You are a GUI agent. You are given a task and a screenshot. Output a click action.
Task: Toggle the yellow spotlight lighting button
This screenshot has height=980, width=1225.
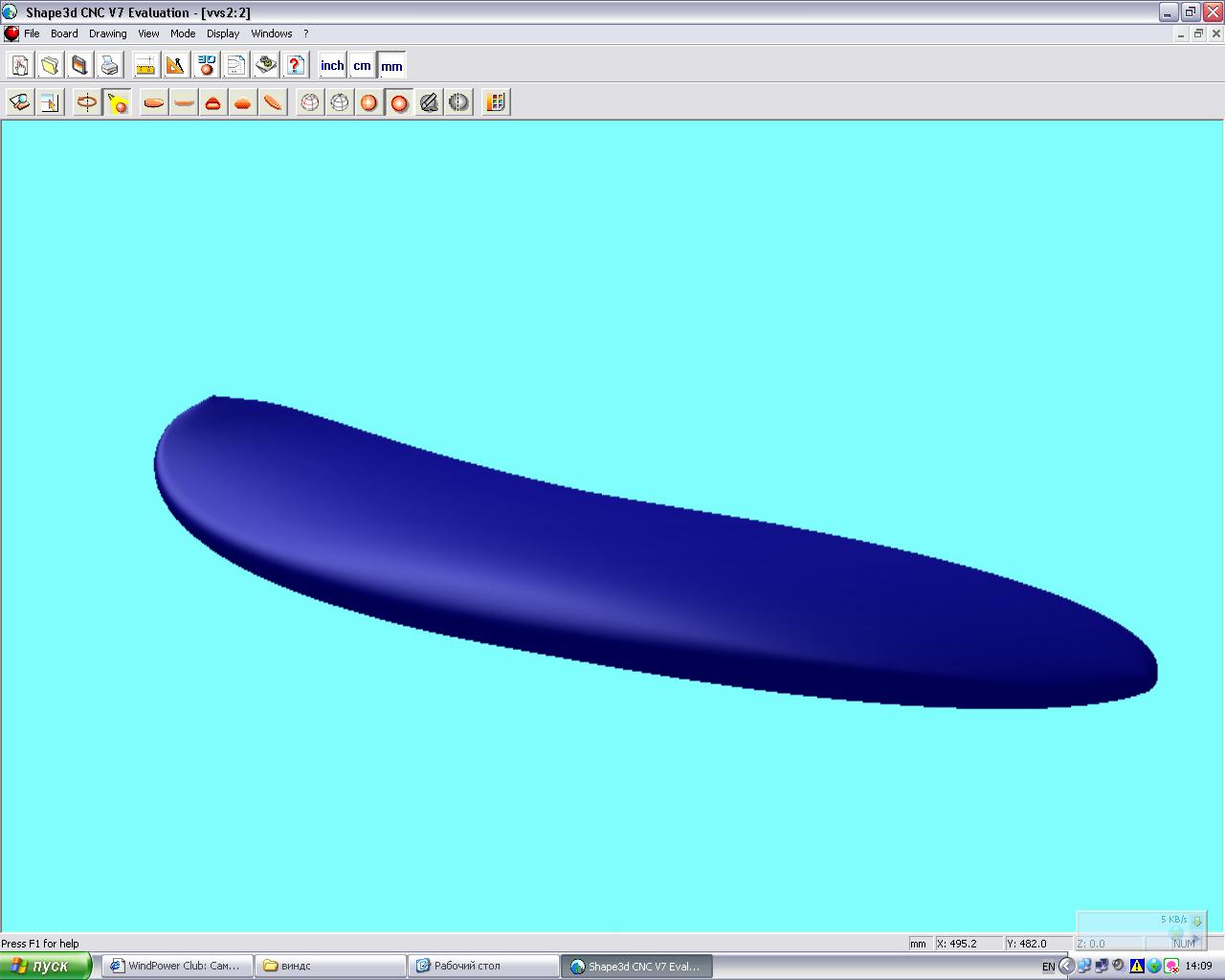118,102
